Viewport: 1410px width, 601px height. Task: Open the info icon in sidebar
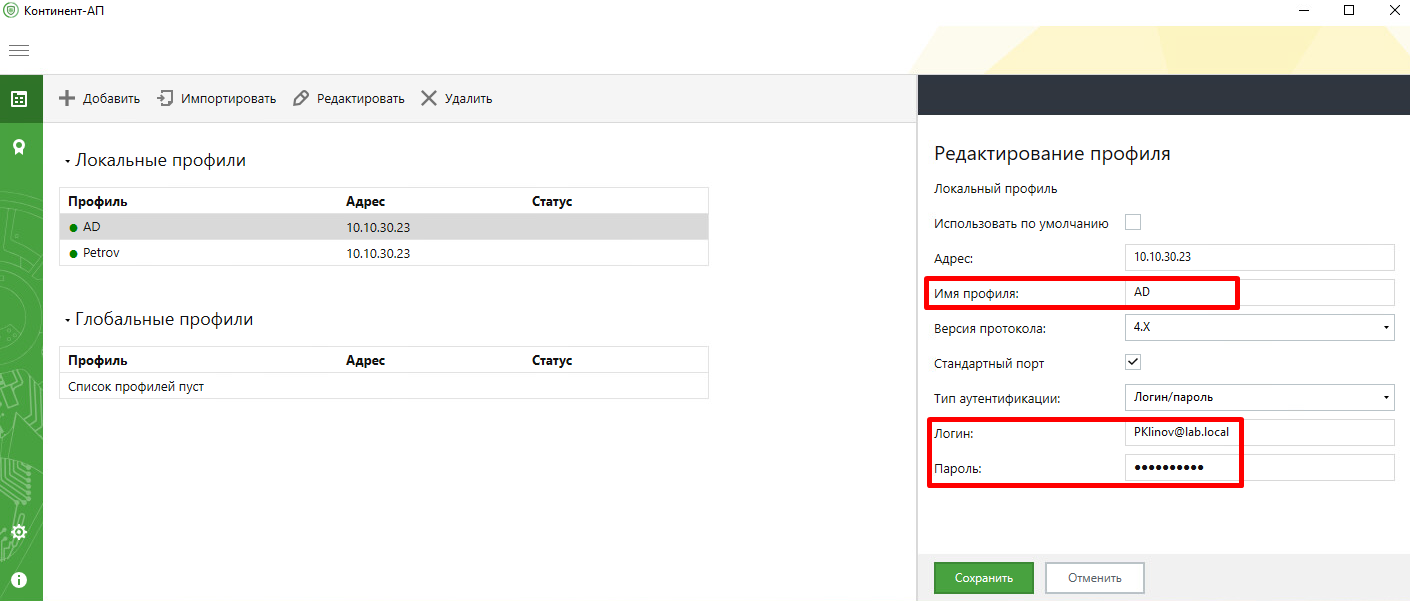click(19, 580)
